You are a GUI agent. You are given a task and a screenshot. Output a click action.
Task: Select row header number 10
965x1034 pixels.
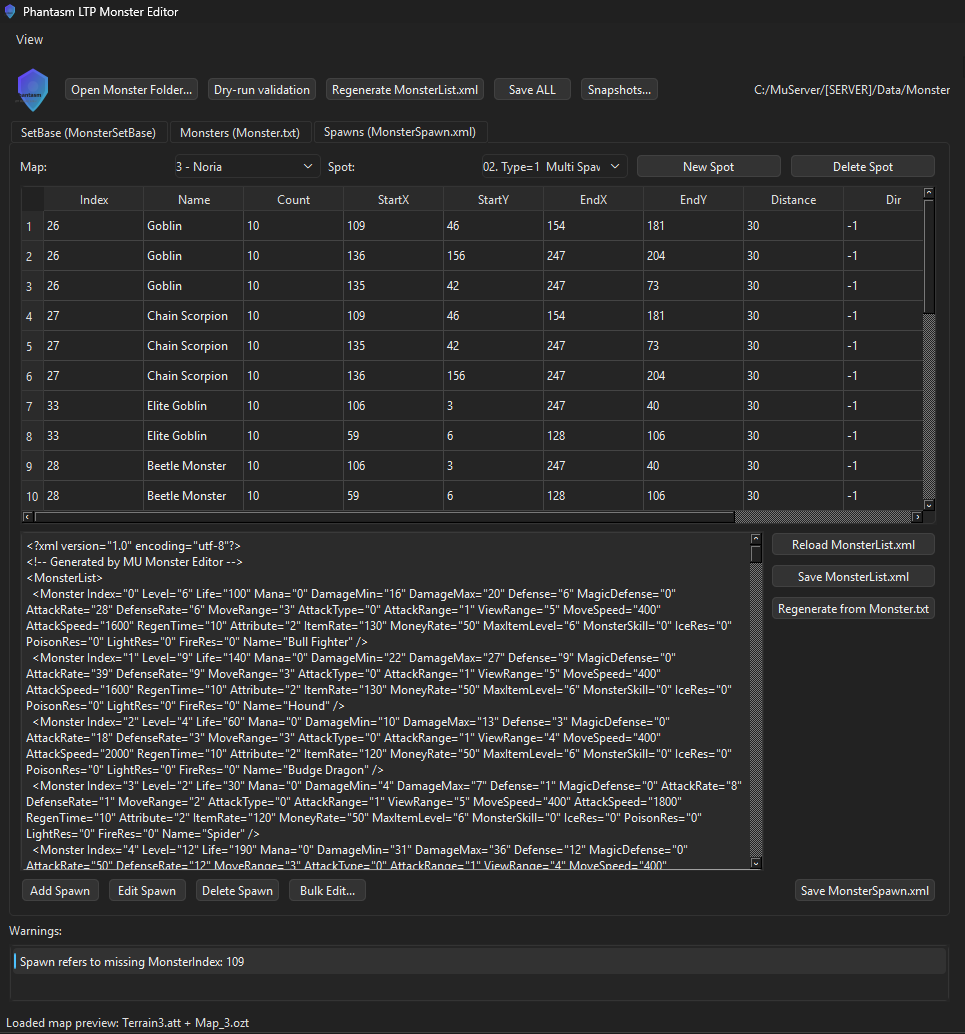click(x=32, y=496)
